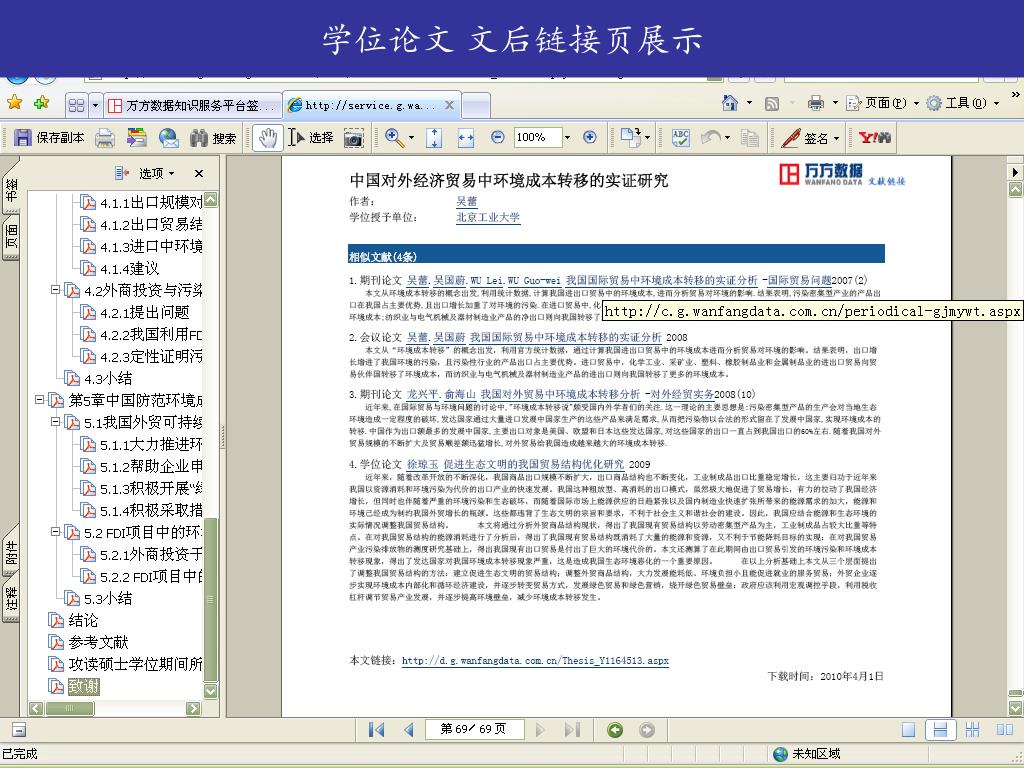Click the Yahoo Y! toolbar icon
The width and height of the screenshot is (1024, 768).
(875, 137)
